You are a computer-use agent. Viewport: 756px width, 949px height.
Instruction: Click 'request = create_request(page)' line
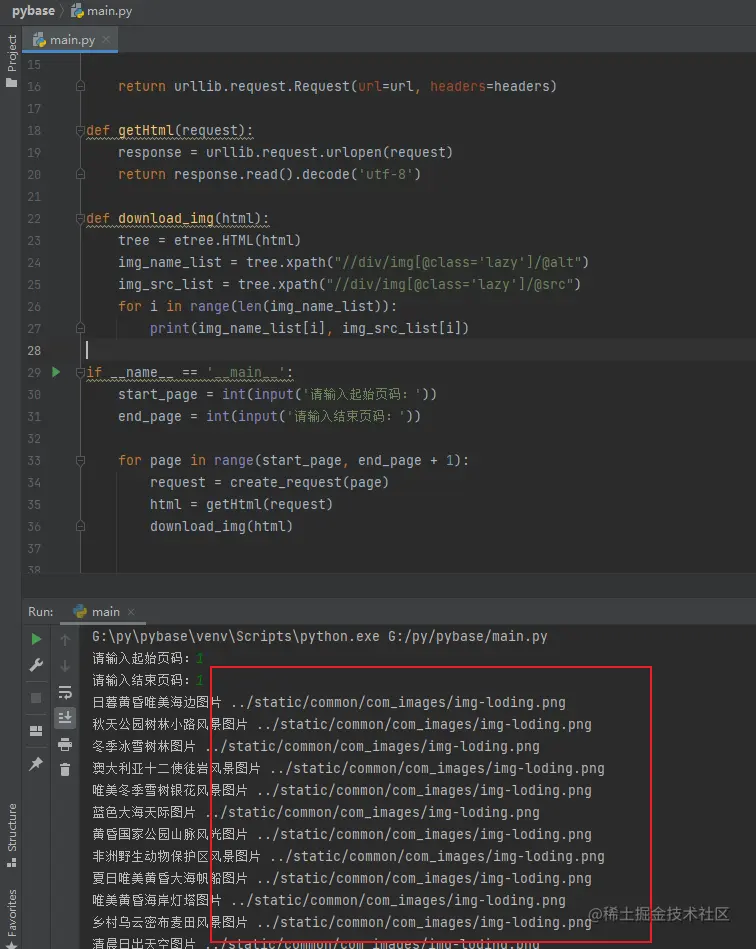(x=269, y=482)
